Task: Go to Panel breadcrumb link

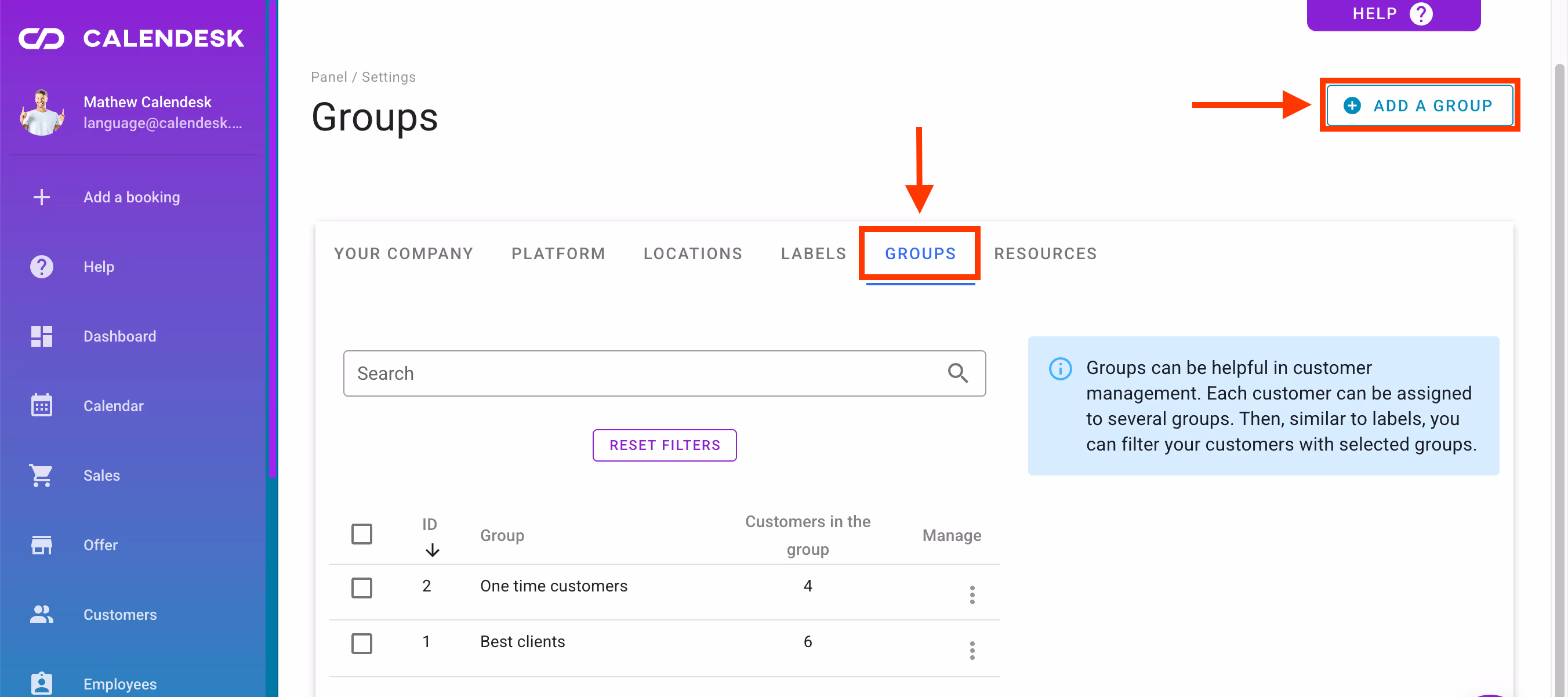Action: (x=329, y=77)
